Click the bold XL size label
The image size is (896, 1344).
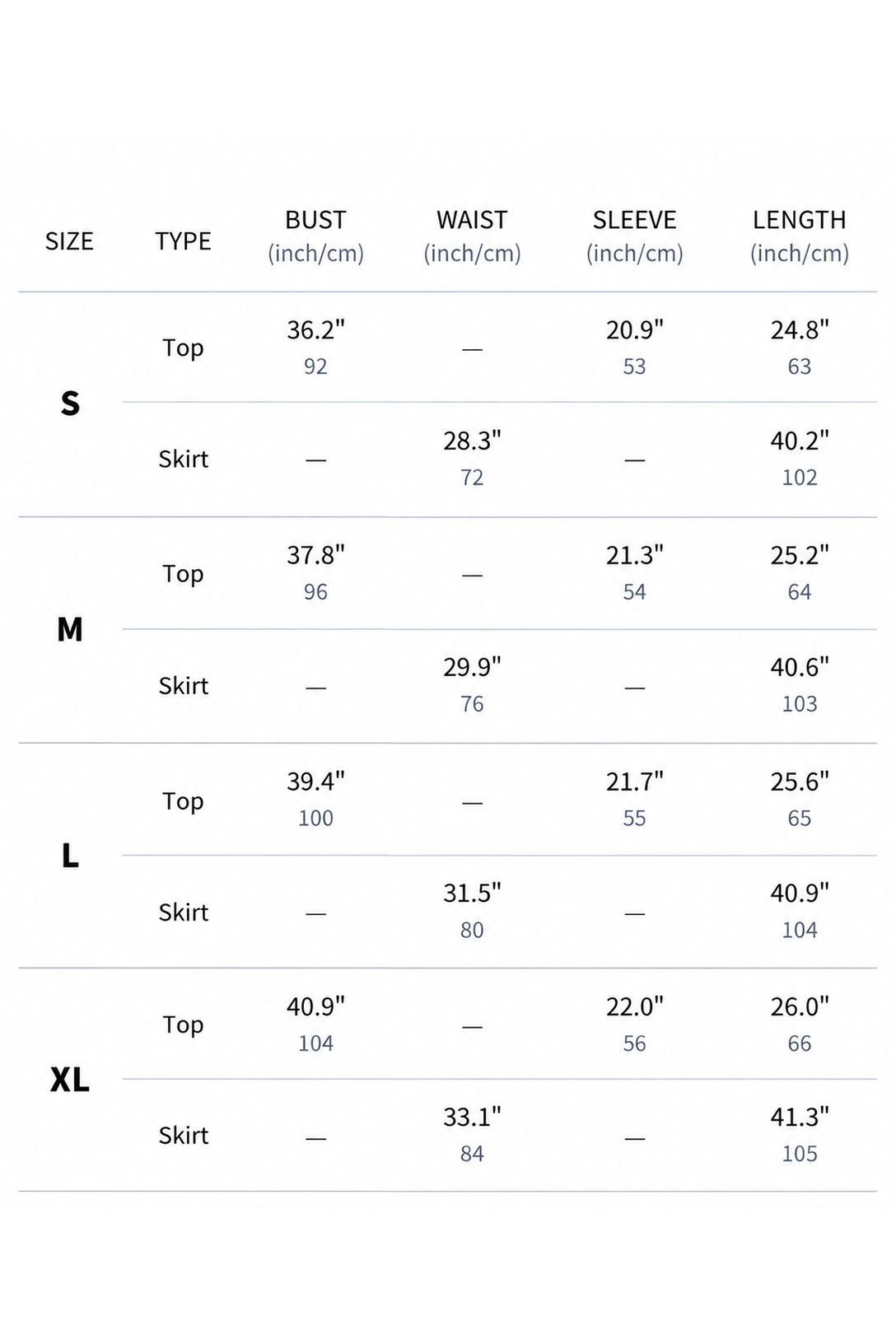coord(70,1080)
